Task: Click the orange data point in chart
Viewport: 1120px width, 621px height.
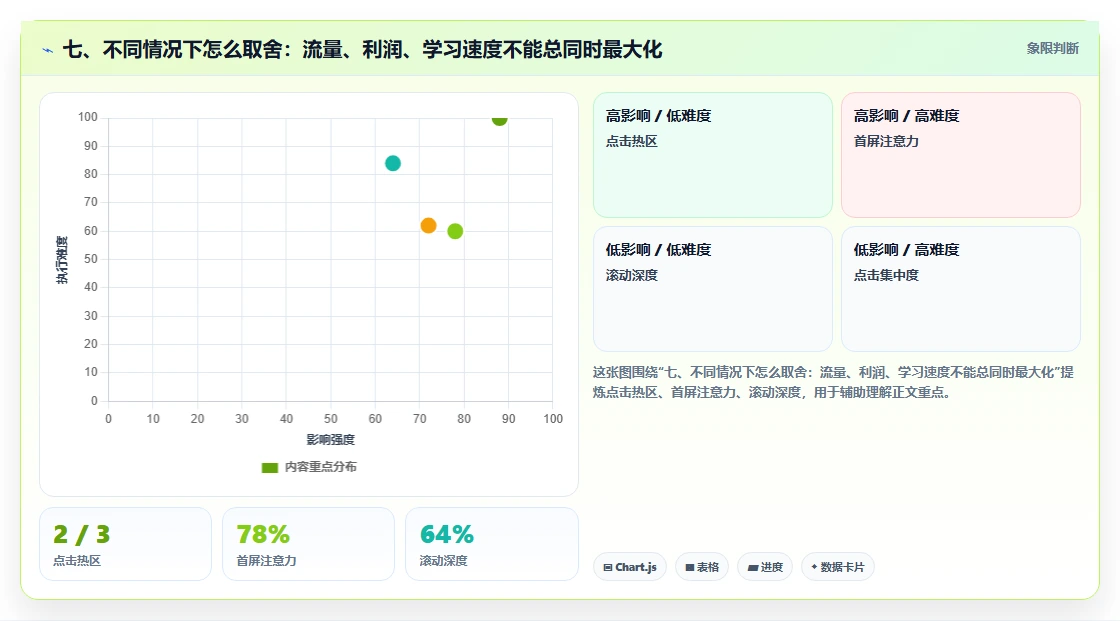Action: [x=428, y=226]
